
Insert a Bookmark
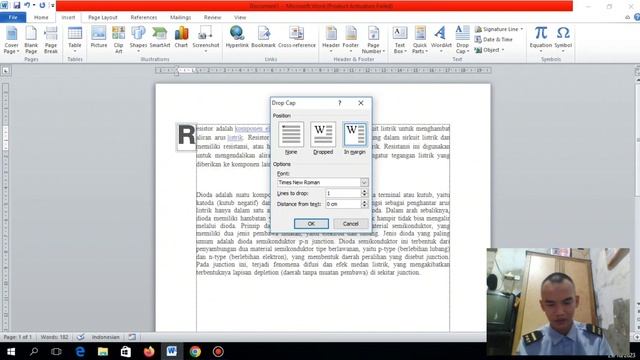(x=263, y=37)
